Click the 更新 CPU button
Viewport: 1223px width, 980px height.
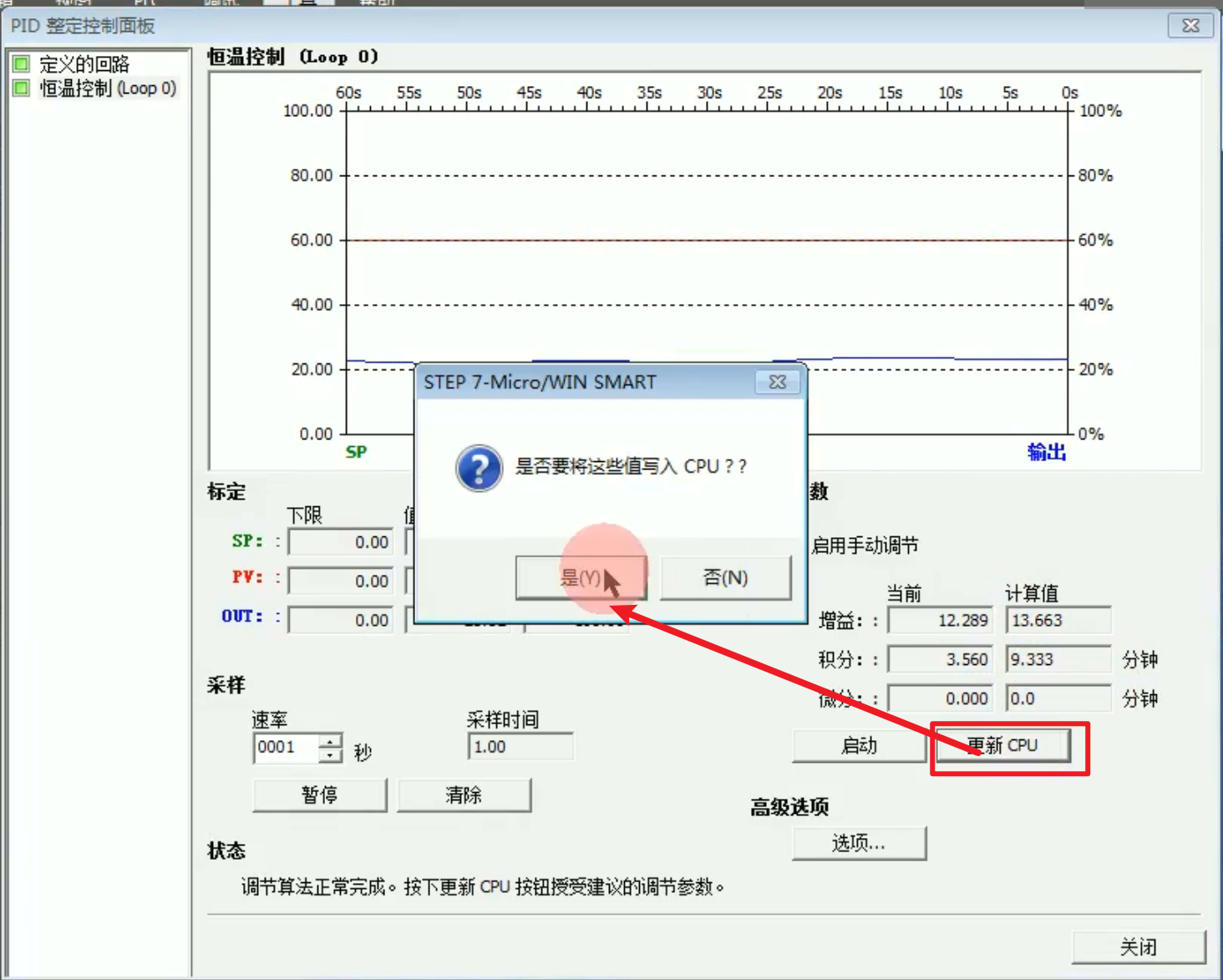pos(1002,745)
